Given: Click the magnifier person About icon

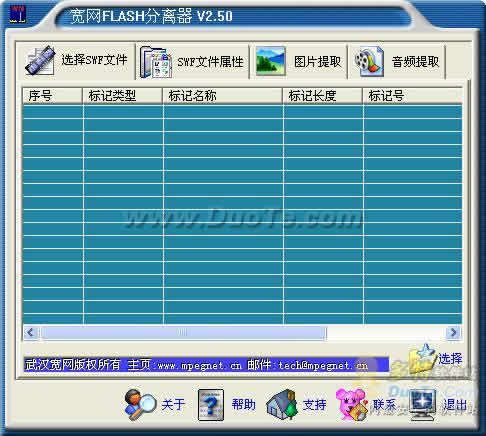Looking at the screenshot, I should tap(140, 404).
